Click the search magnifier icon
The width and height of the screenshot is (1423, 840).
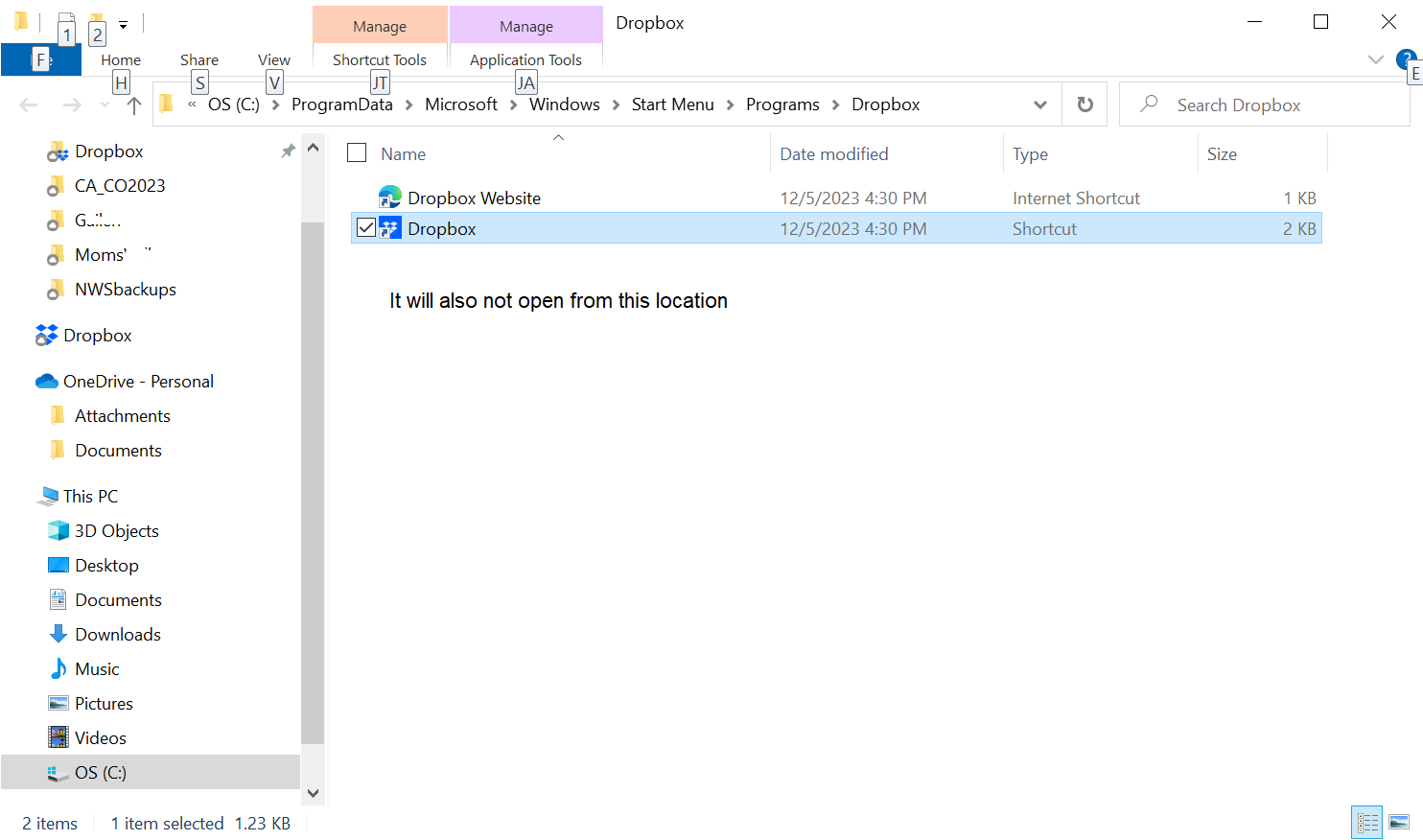pyautogui.click(x=1149, y=104)
